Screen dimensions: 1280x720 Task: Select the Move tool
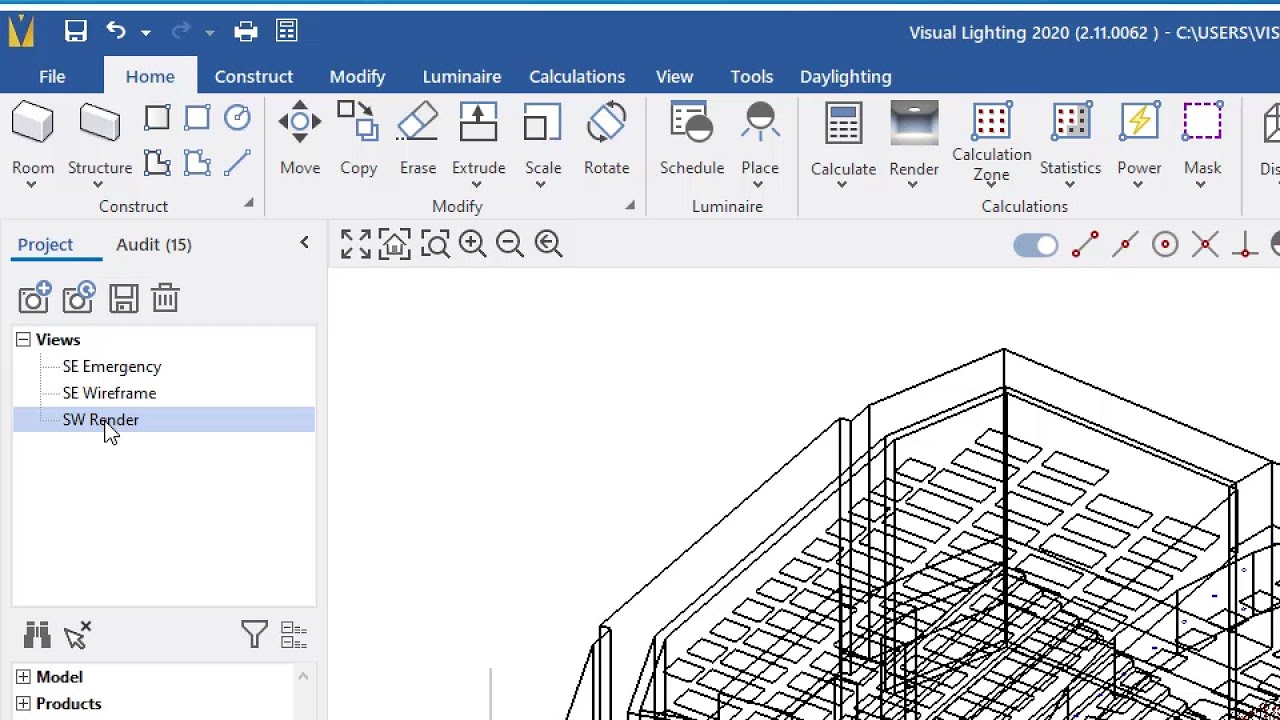[x=300, y=139]
